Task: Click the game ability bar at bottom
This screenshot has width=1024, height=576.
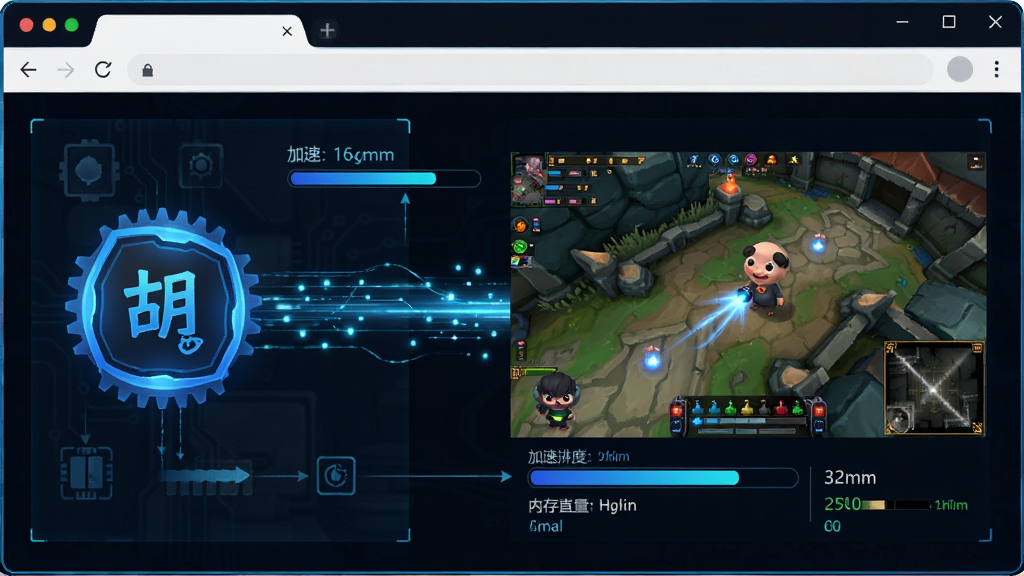Action: click(748, 416)
